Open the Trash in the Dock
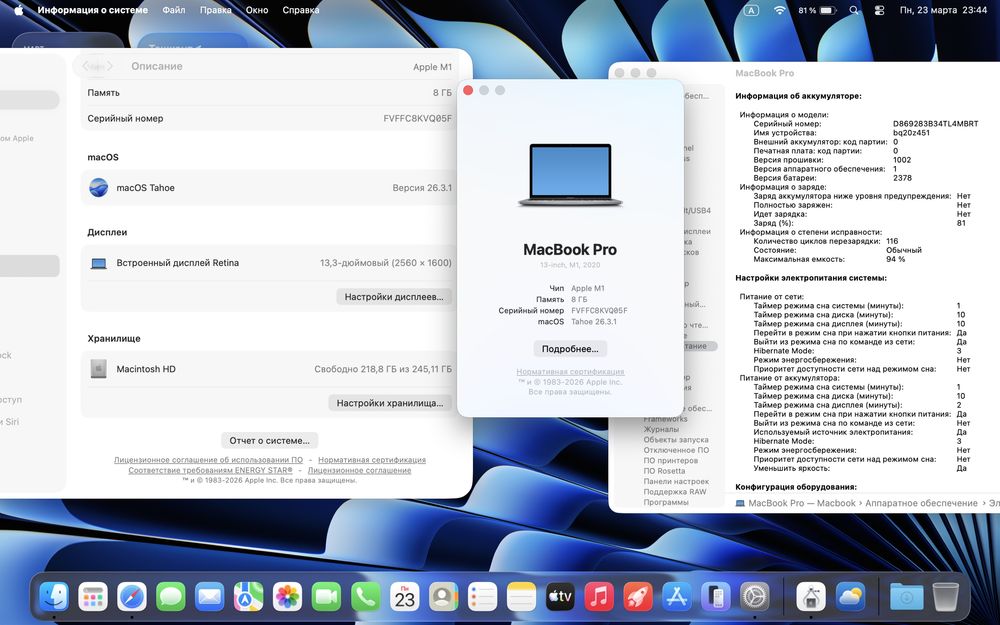 click(945, 598)
